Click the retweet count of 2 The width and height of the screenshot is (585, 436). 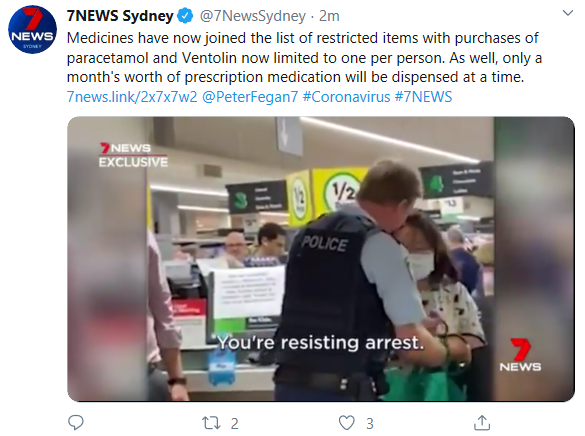point(234,424)
